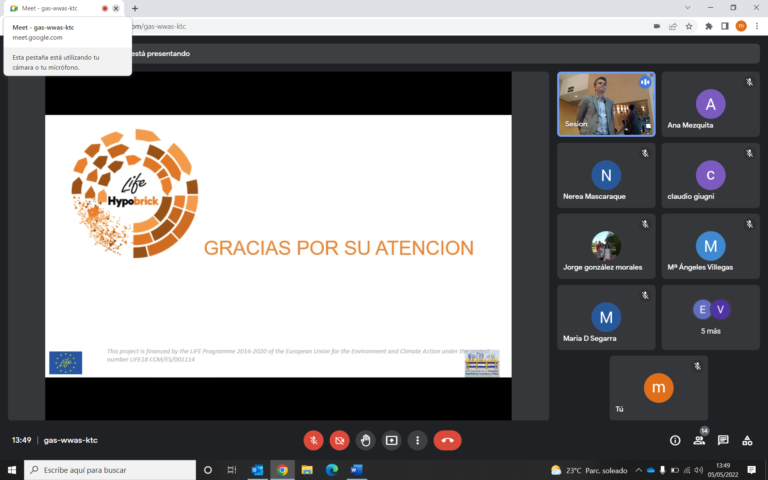Click the Life Hypobrick logo on the slide
The image size is (768, 480).
click(135, 193)
